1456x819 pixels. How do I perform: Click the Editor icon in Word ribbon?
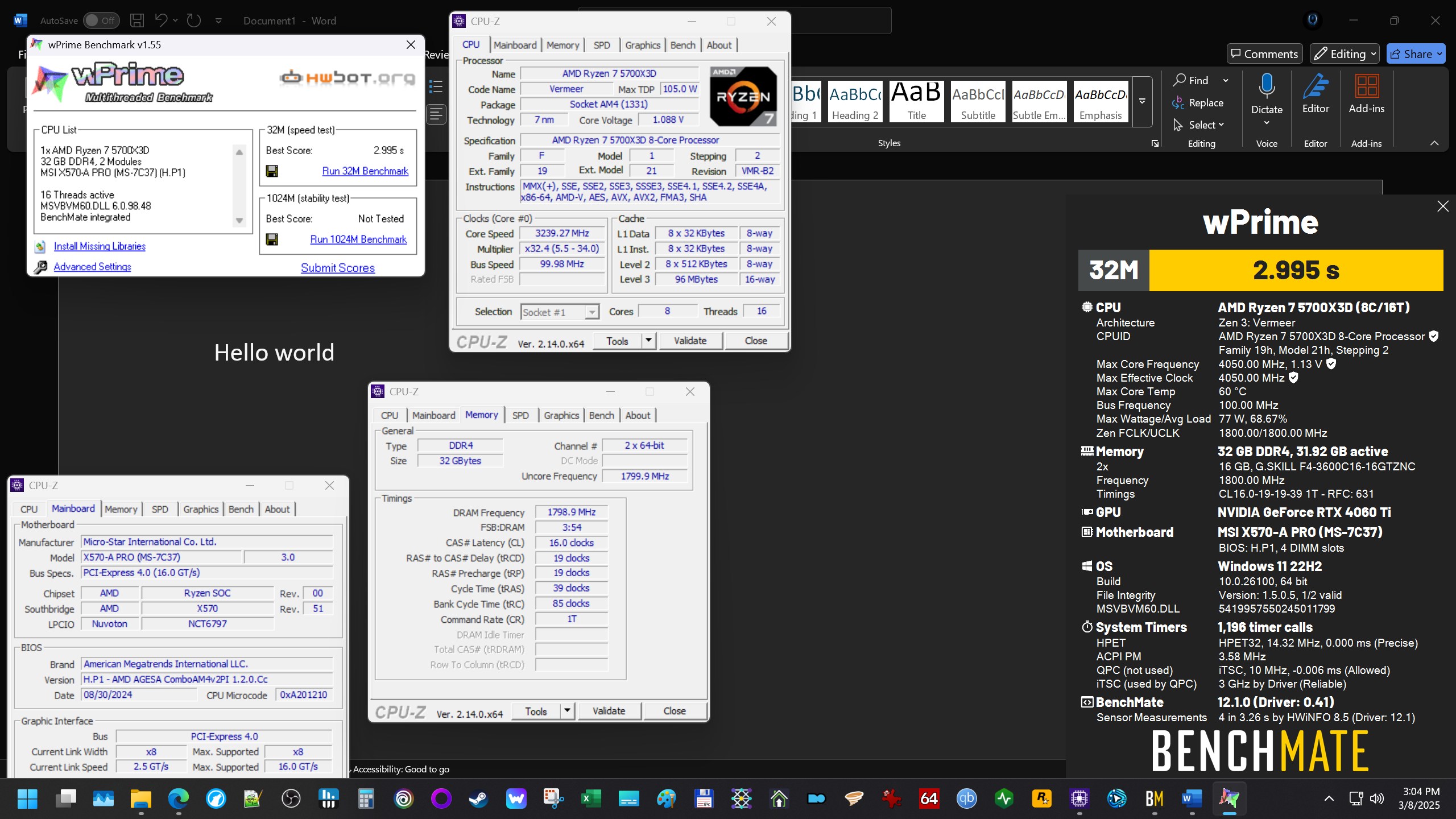coord(1316,86)
